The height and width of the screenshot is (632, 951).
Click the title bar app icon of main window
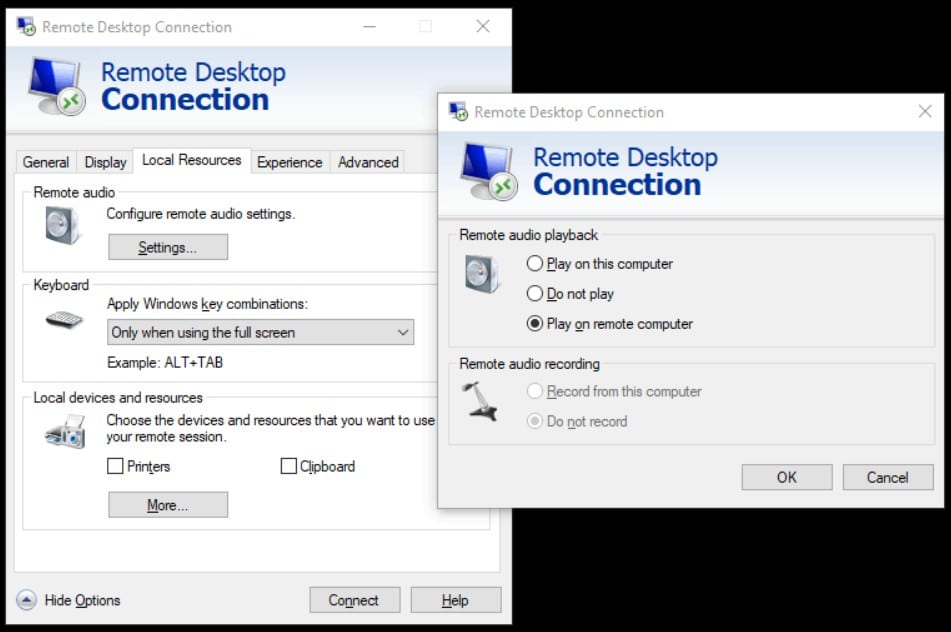26,27
